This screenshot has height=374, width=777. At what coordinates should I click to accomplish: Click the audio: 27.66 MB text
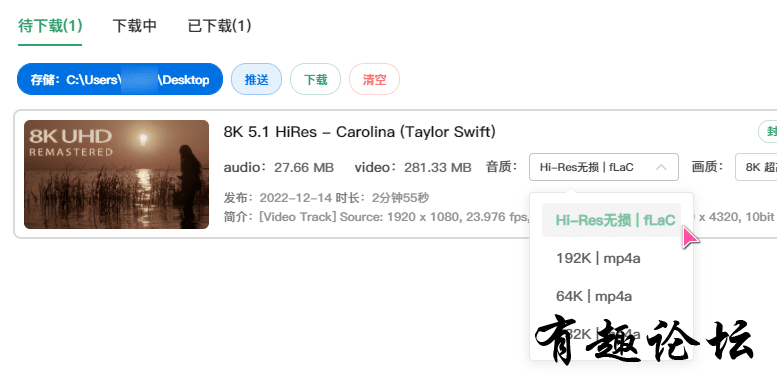(x=278, y=168)
